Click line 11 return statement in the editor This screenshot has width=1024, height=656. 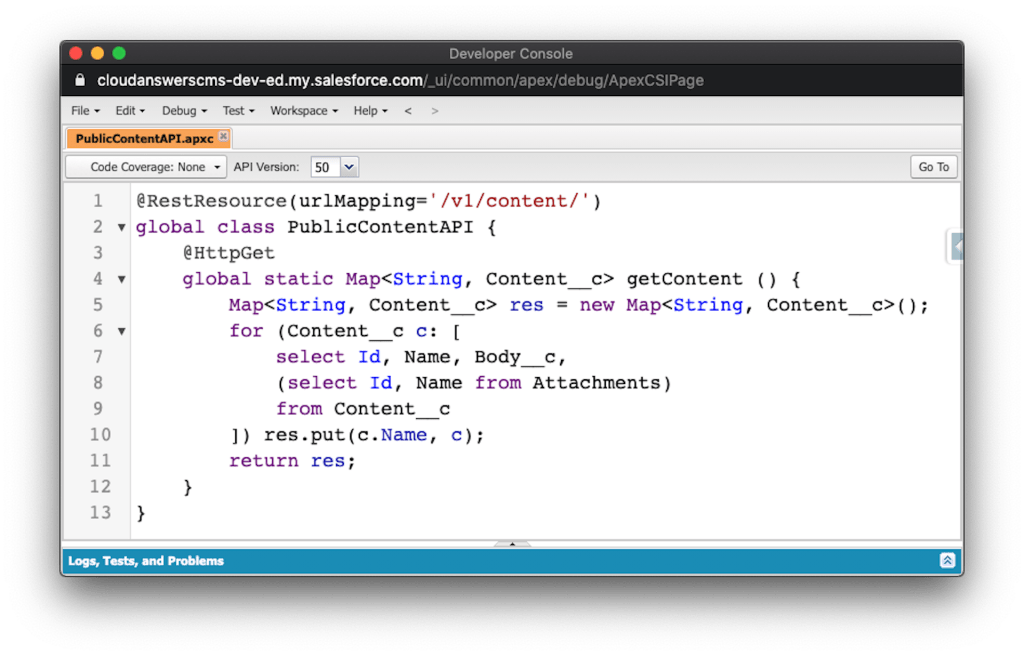(292, 461)
